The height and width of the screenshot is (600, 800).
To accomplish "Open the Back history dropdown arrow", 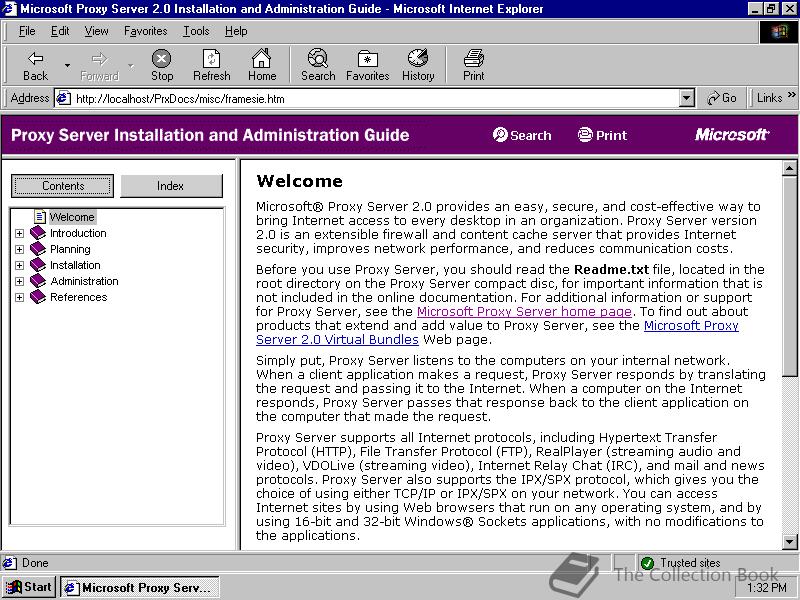I will click(x=67, y=65).
